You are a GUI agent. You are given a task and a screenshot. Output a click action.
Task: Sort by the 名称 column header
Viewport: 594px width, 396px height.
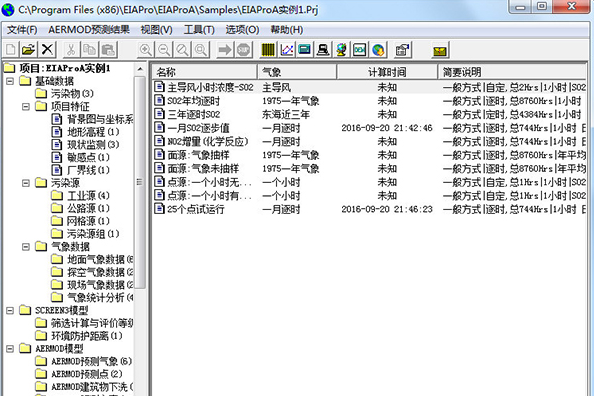click(x=205, y=72)
